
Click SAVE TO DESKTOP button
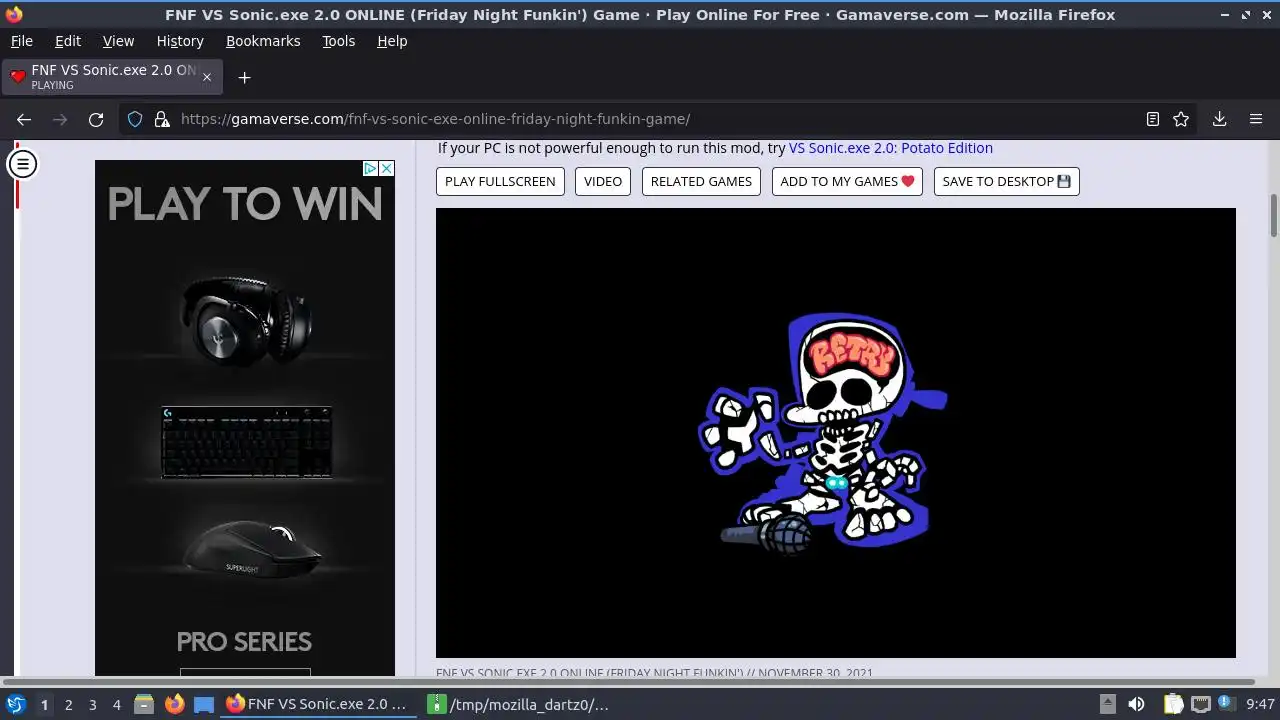click(x=1006, y=181)
